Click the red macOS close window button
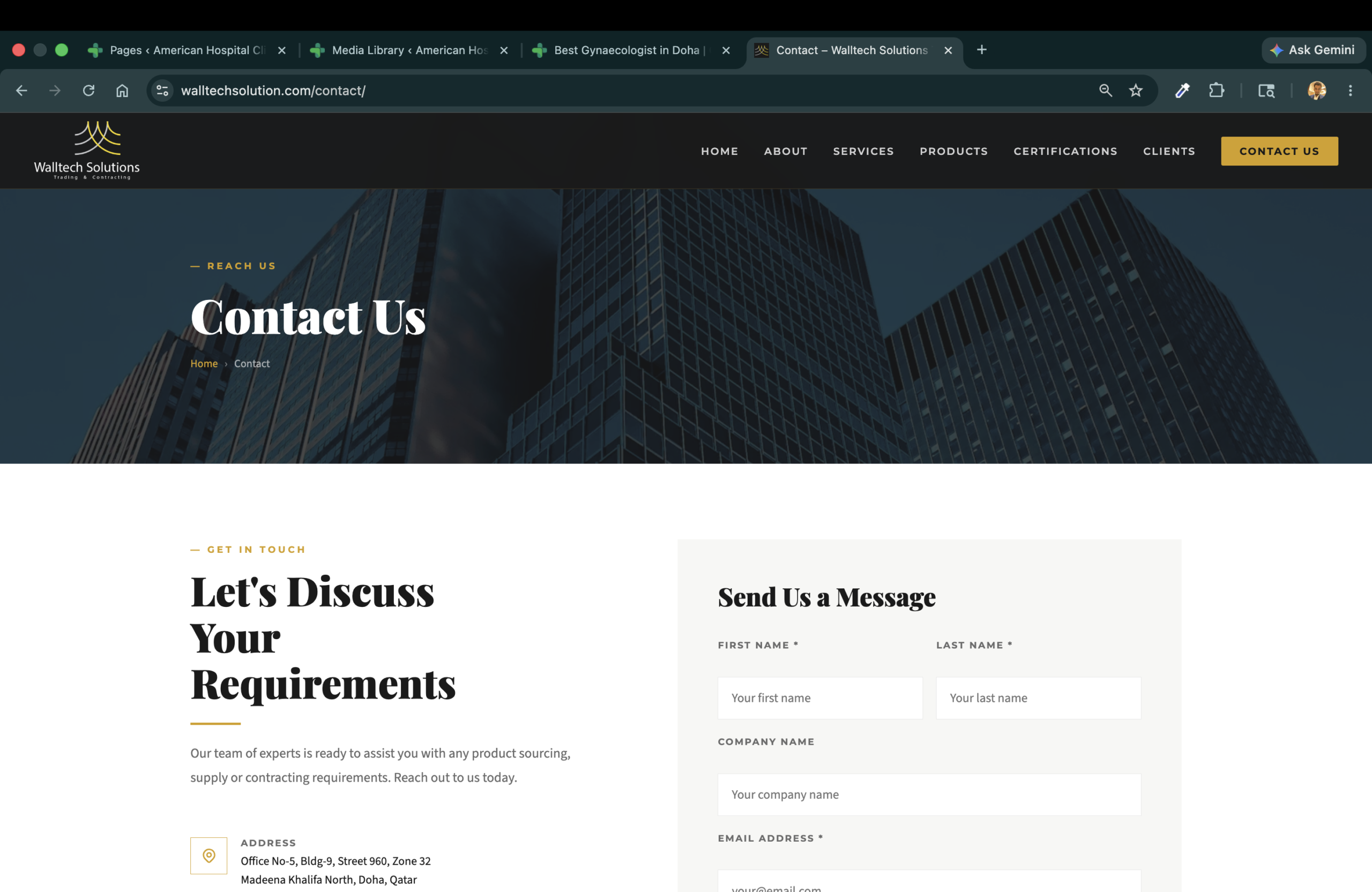The image size is (1372, 892). pos(18,50)
